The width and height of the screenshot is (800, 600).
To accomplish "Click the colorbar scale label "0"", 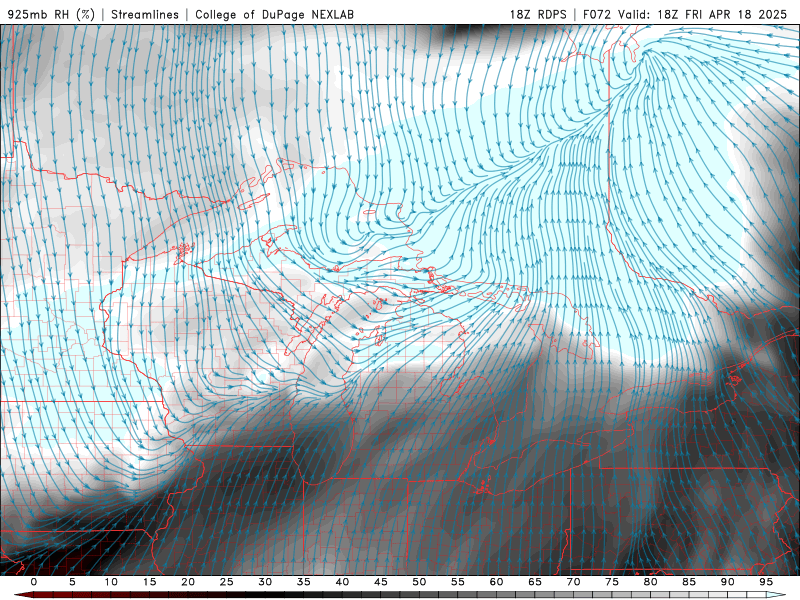I will tap(34, 582).
